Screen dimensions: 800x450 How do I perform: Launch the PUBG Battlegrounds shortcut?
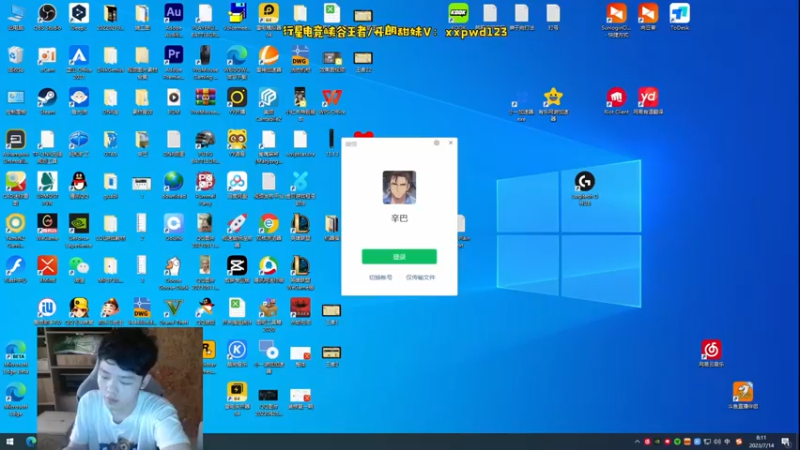pos(205,139)
